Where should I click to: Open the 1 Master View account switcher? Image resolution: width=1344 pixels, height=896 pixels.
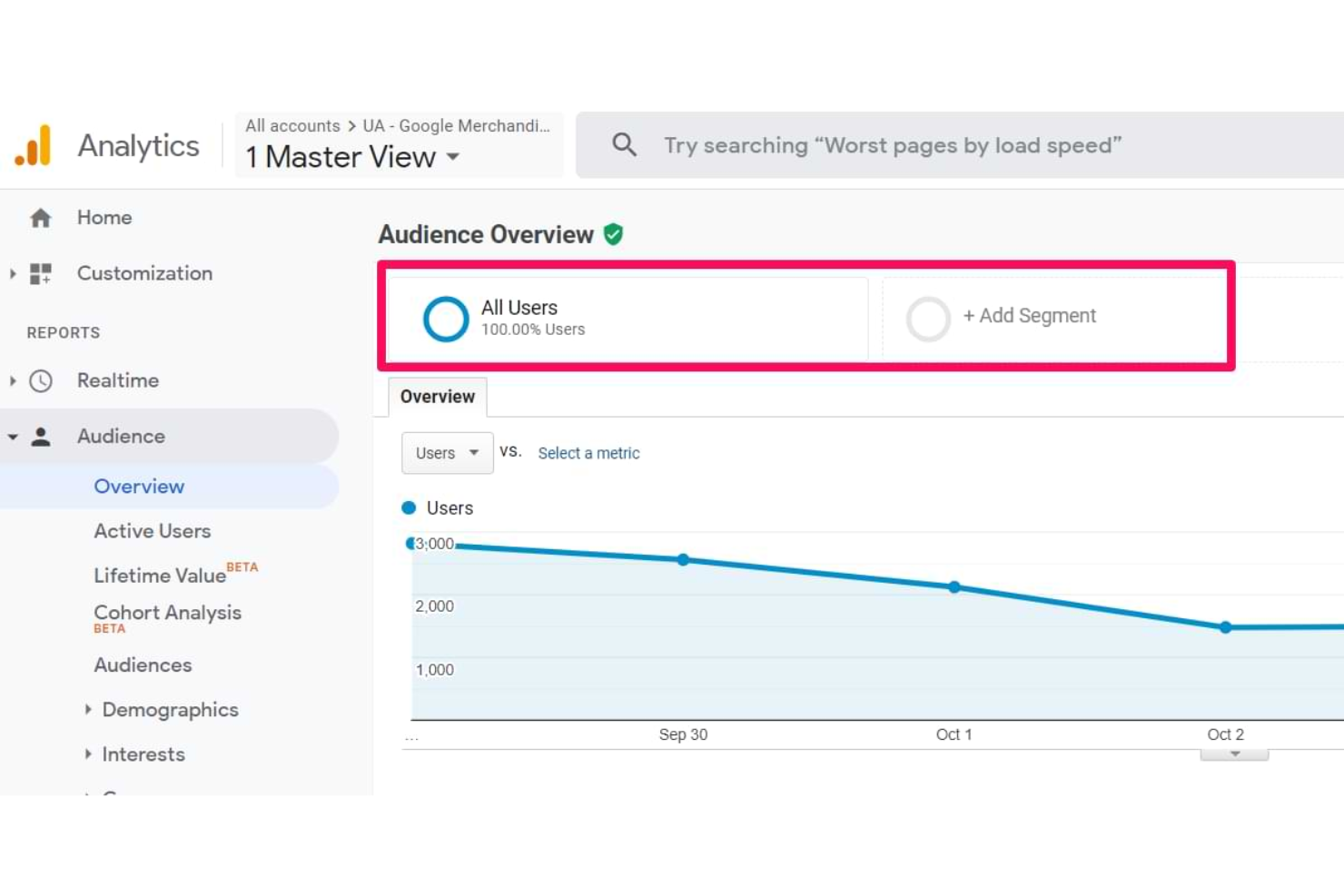[x=351, y=156]
